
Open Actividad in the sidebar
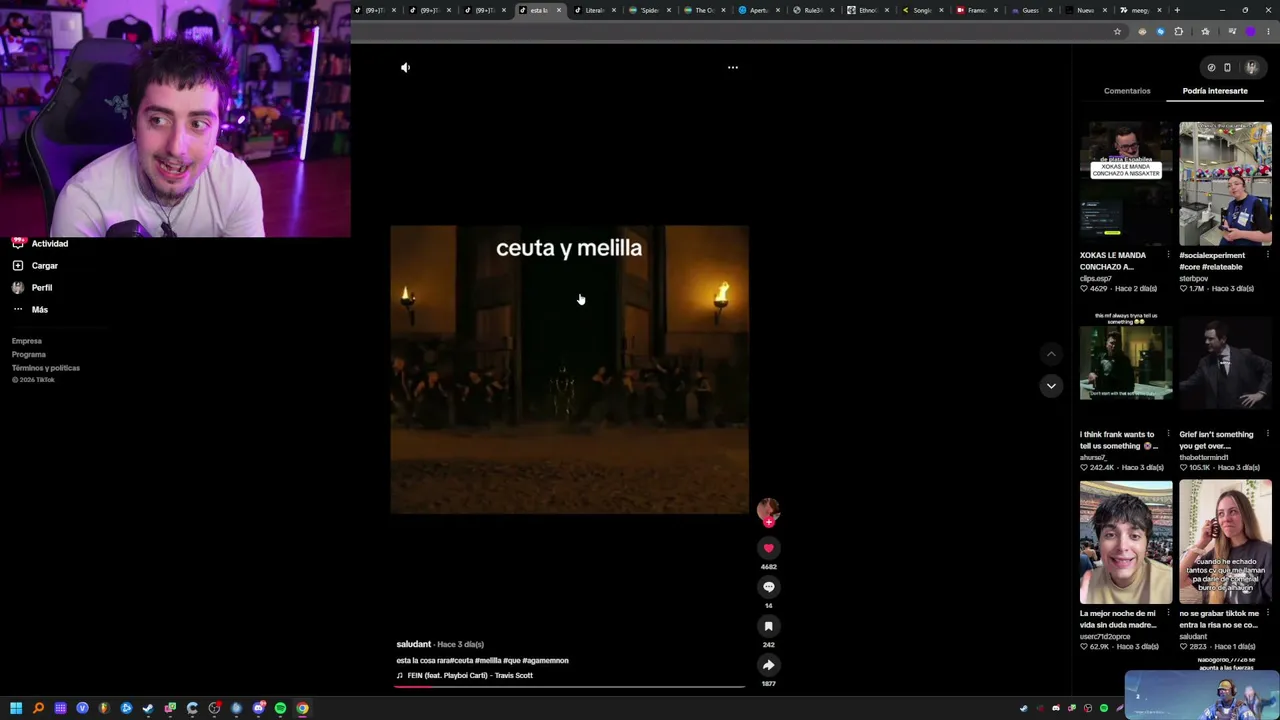point(50,244)
